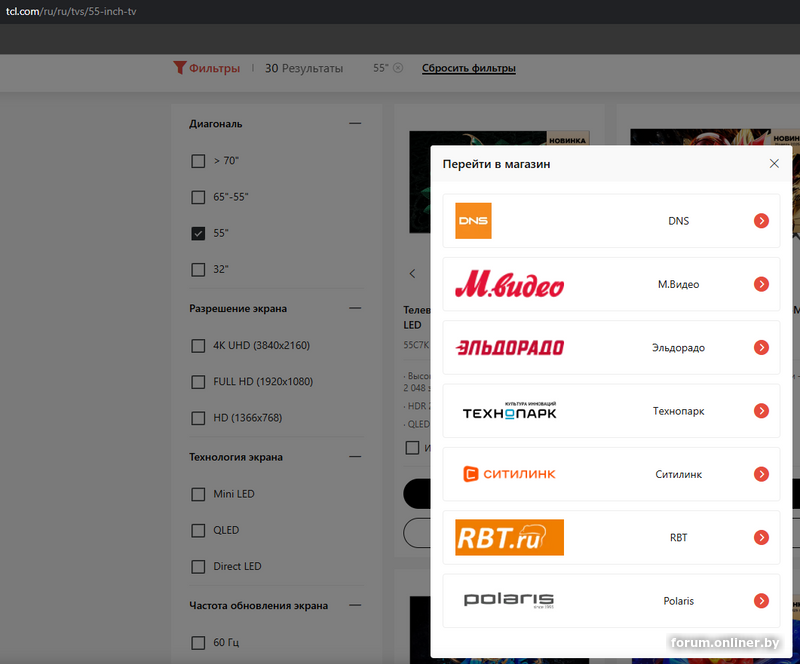Click the Эльдорадо store logo
The height and width of the screenshot is (664, 800).
pyautogui.click(x=509, y=348)
